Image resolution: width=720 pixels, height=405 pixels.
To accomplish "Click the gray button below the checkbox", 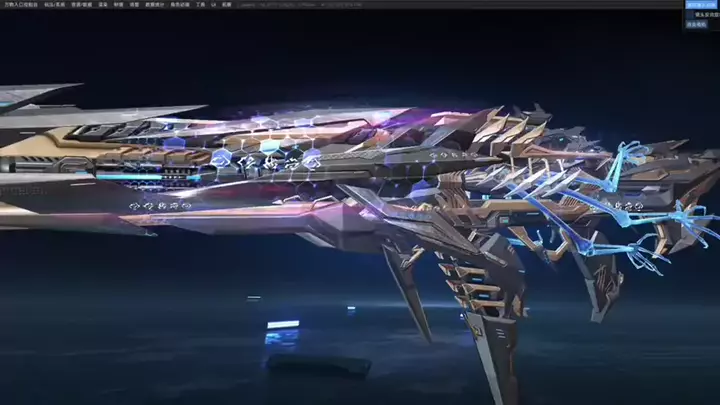I will tap(697, 24).
